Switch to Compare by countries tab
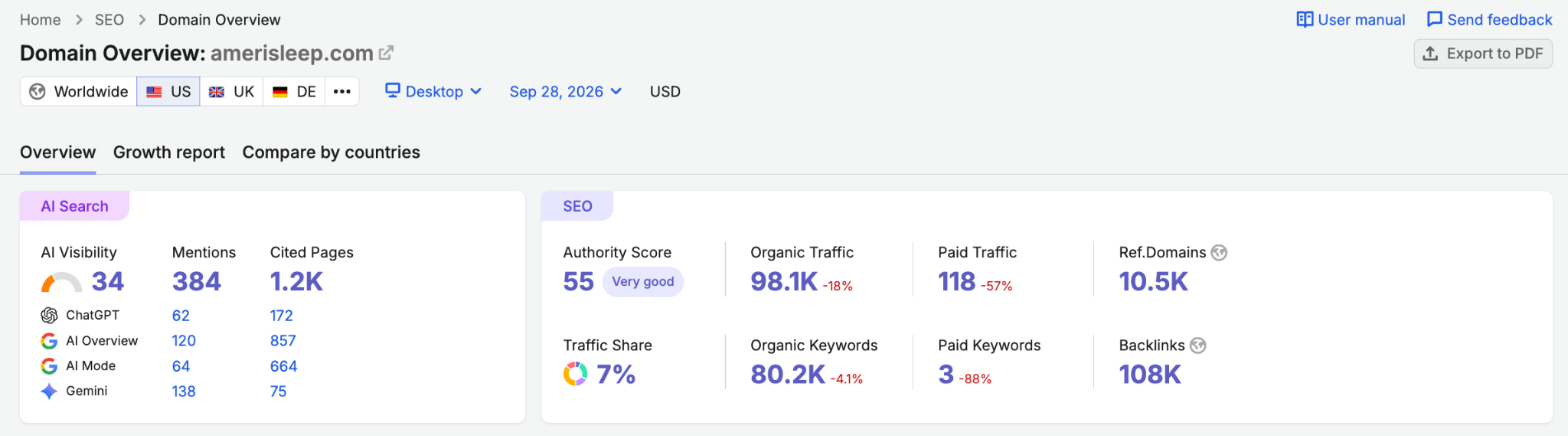The image size is (1568, 436). pos(332,152)
